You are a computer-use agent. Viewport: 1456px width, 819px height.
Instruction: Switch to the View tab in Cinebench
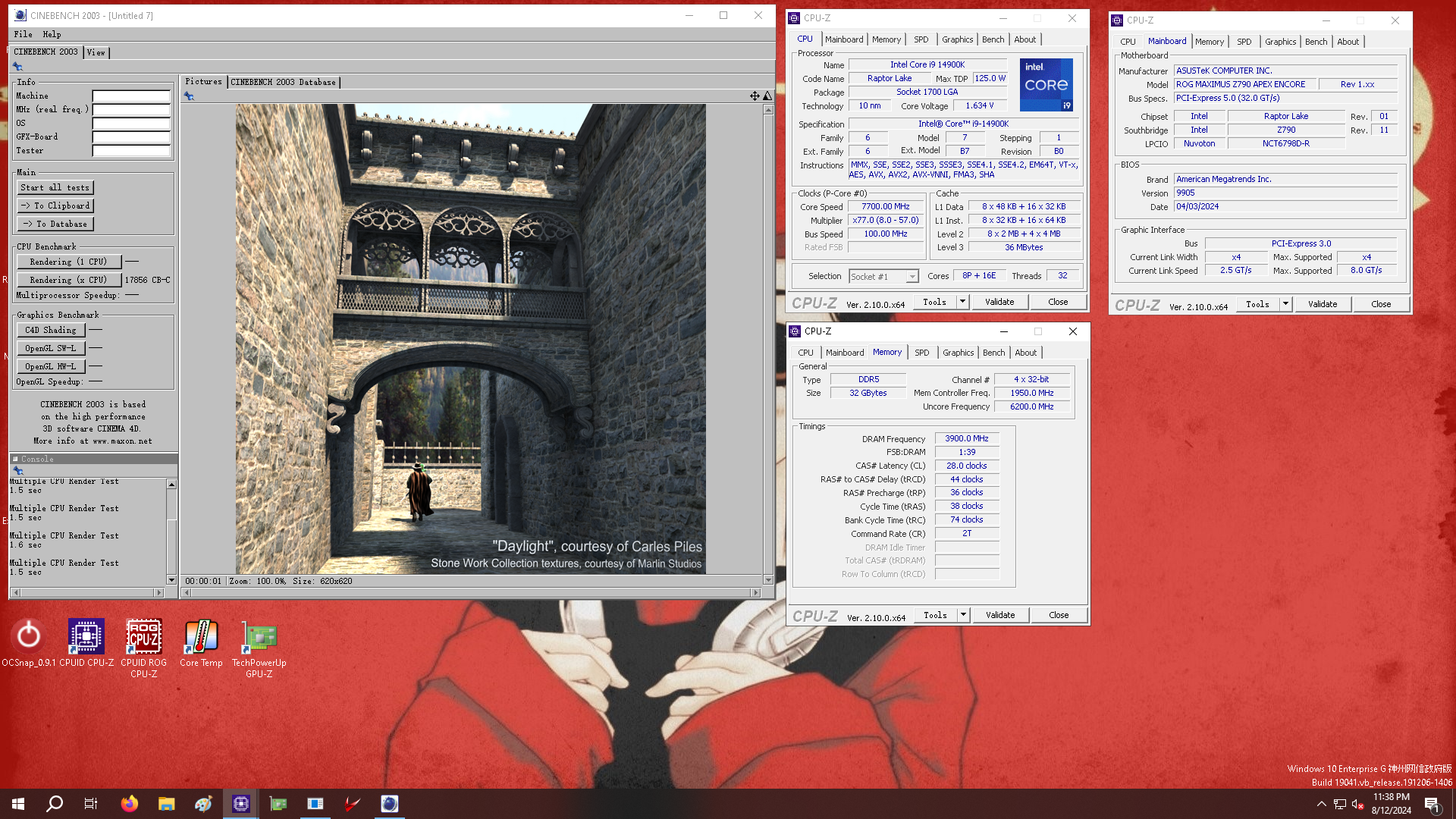(x=96, y=52)
